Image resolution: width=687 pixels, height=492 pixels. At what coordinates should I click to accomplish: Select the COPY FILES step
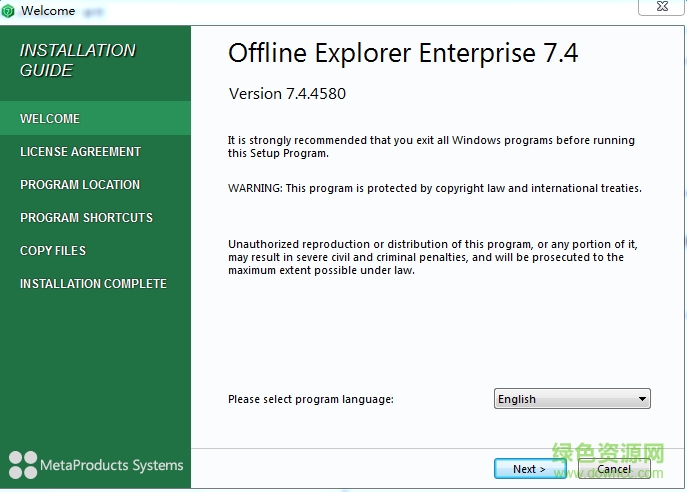(x=53, y=250)
